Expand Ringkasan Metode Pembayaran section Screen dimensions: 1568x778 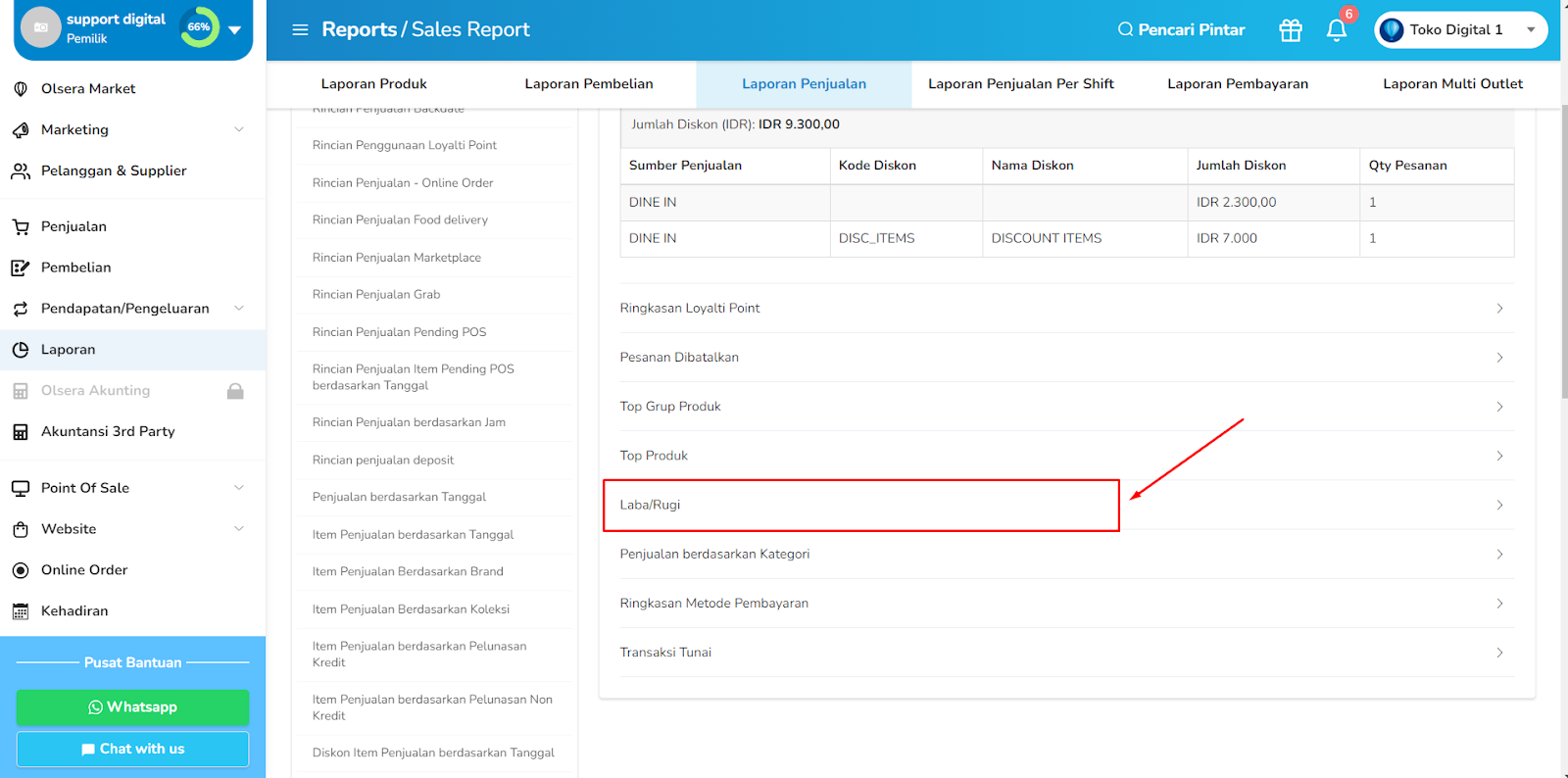[1066, 604]
